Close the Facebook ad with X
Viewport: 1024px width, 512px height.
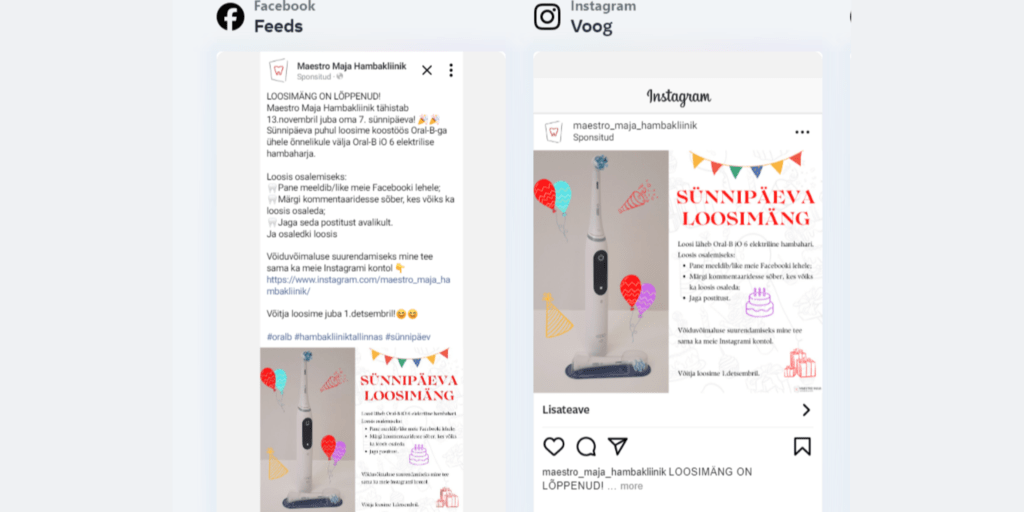pos(427,71)
